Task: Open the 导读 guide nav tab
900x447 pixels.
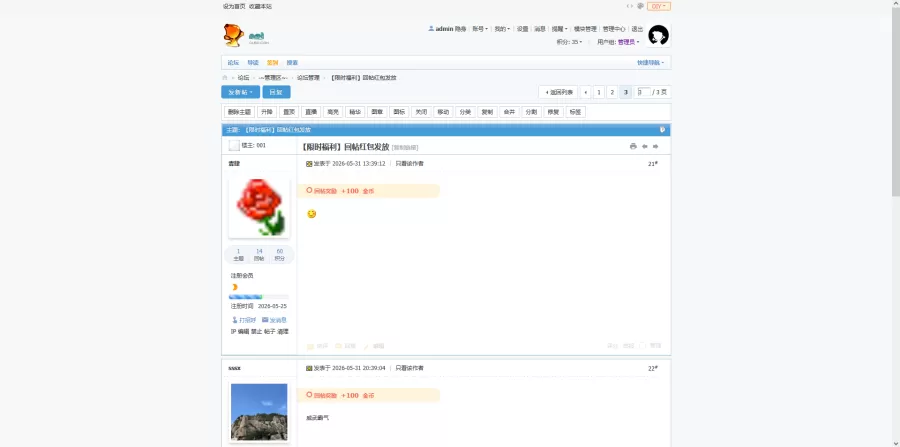Action: pyautogui.click(x=253, y=63)
